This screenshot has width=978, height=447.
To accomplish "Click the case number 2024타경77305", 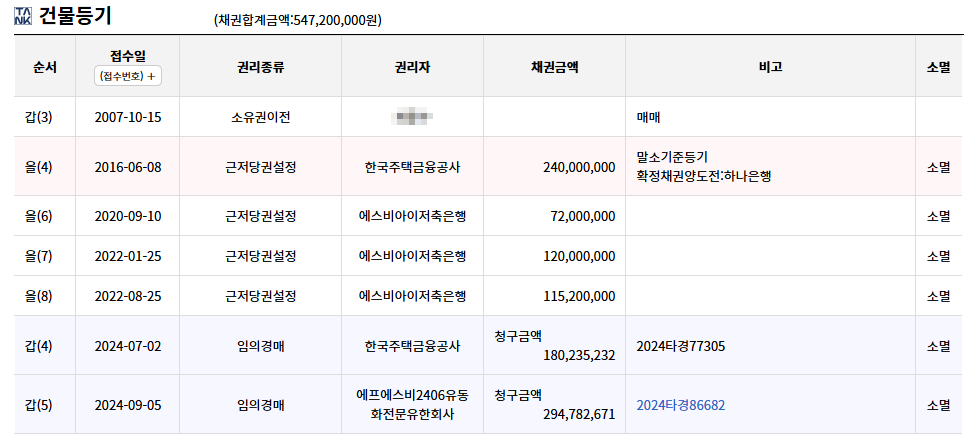I will point(680,346).
